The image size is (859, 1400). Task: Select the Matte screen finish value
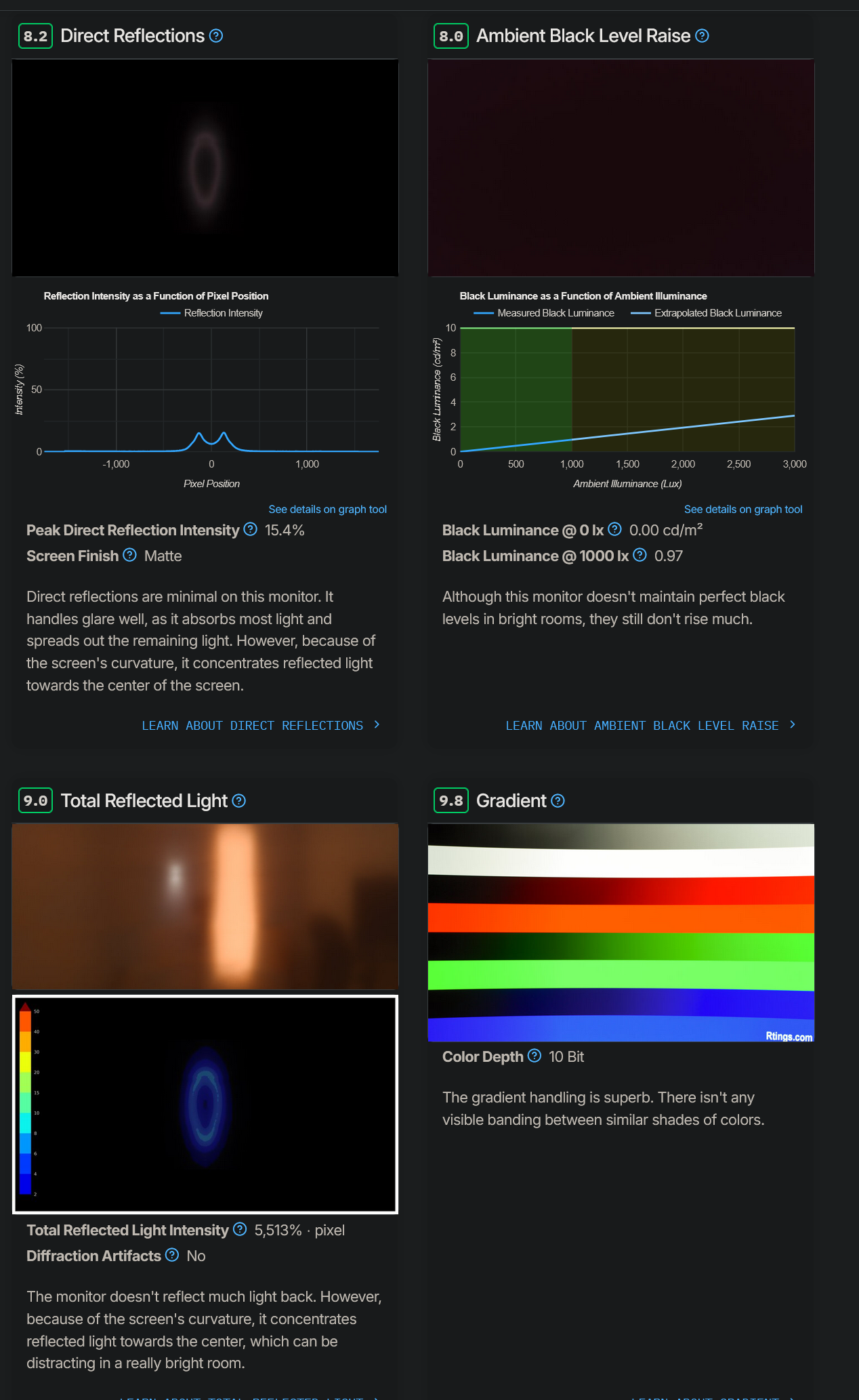pos(163,556)
